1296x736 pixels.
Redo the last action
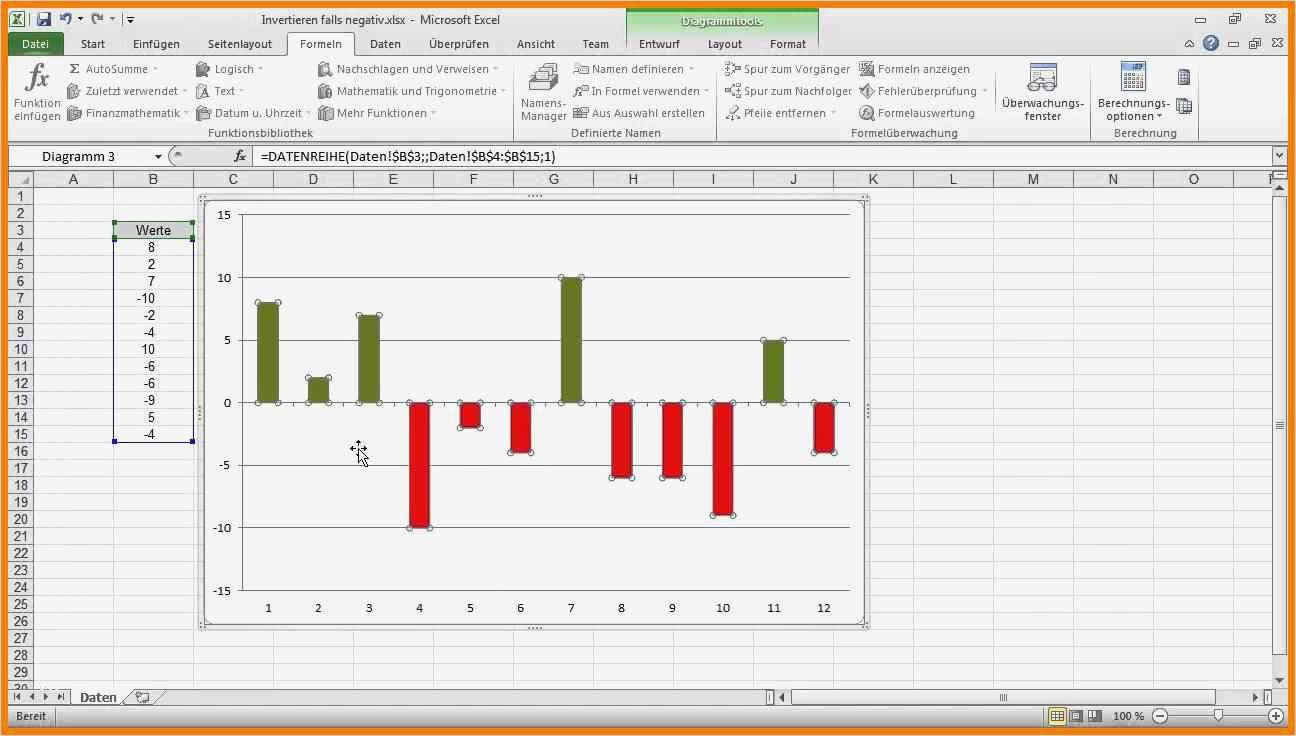coord(98,19)
